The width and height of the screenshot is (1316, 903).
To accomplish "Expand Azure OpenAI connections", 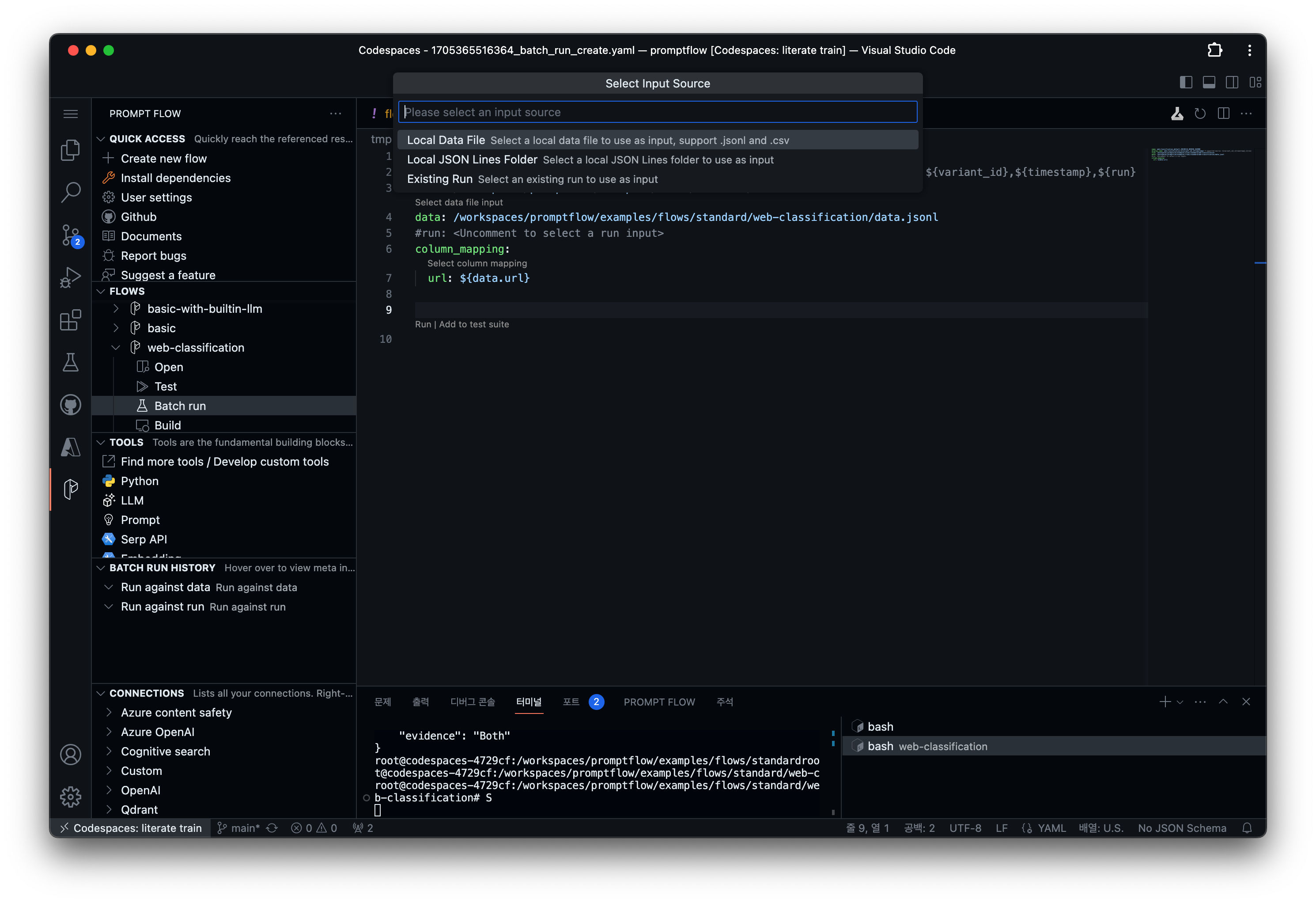I will point(109,732).
